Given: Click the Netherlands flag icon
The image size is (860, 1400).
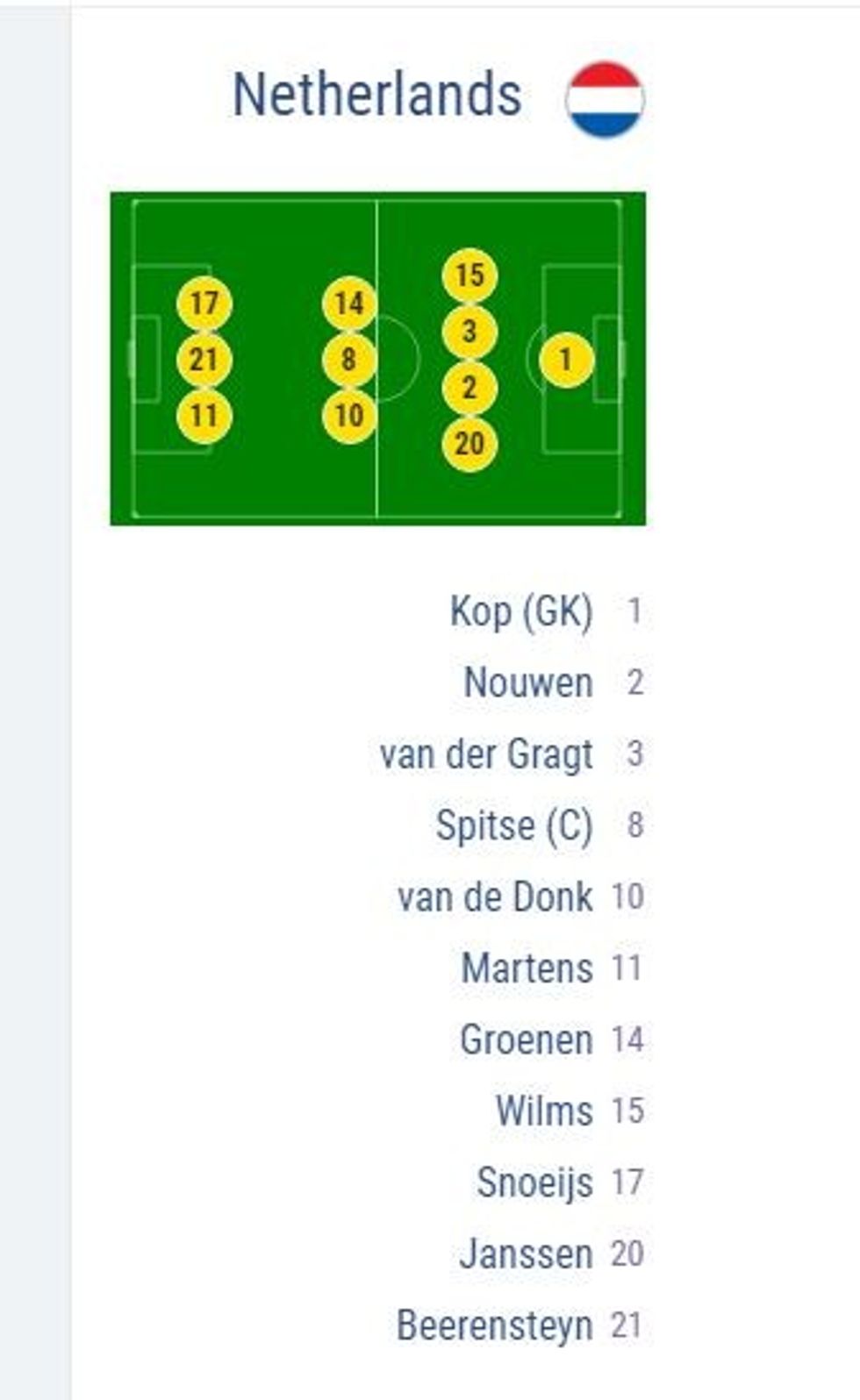Looking at the screenshot, I should point(605,100).
